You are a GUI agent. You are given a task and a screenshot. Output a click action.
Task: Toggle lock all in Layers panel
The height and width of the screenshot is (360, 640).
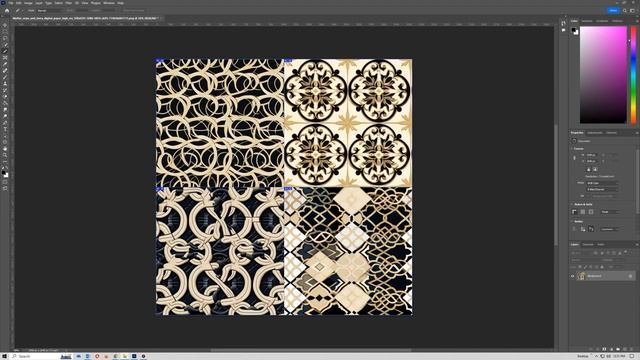602,267
